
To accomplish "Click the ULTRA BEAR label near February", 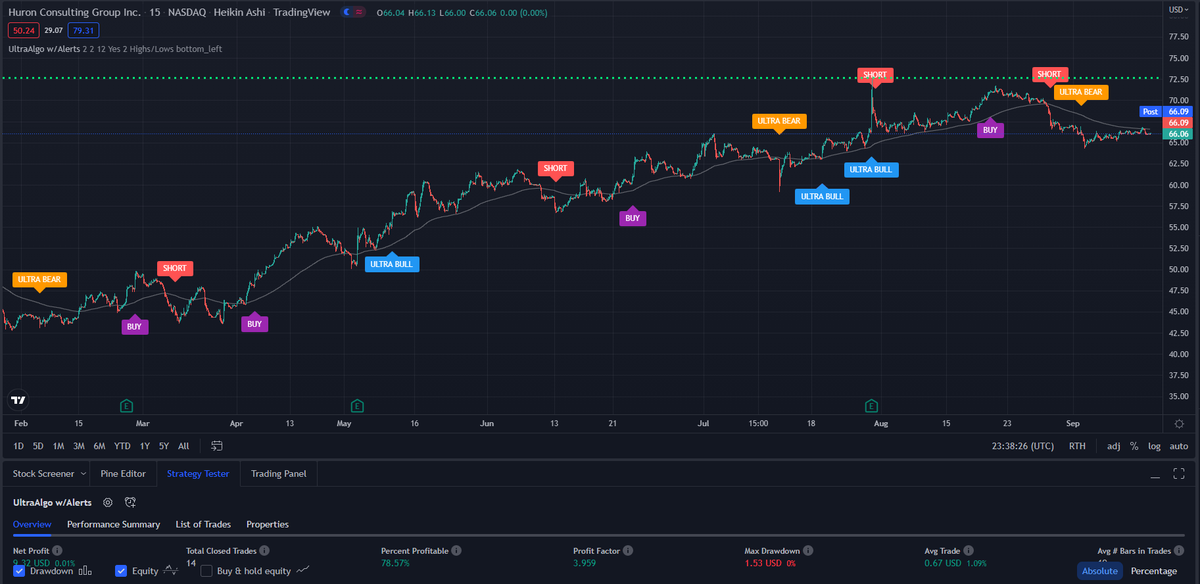I will (40, 279).
